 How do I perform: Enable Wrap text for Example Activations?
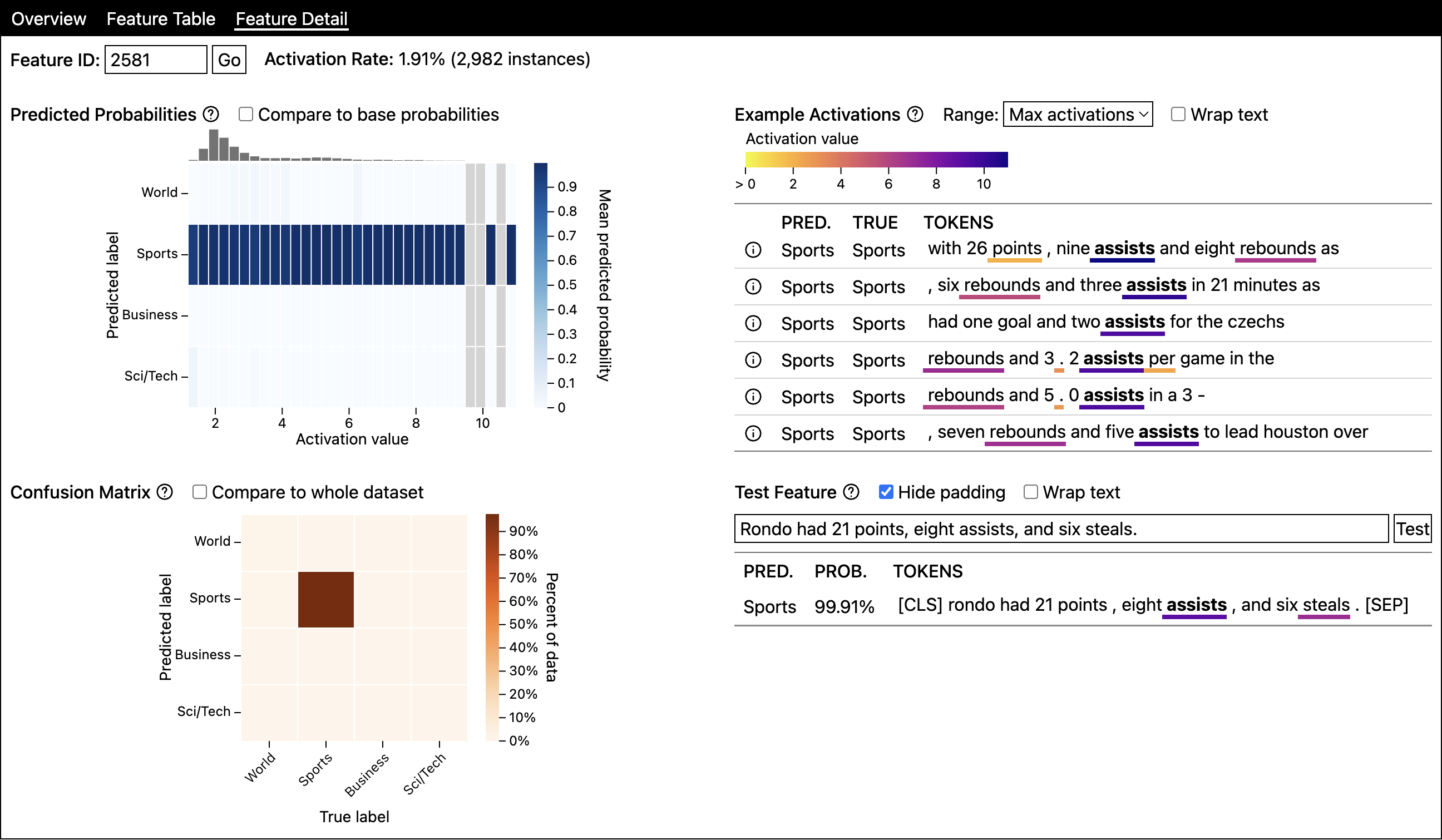[1178, 115]
